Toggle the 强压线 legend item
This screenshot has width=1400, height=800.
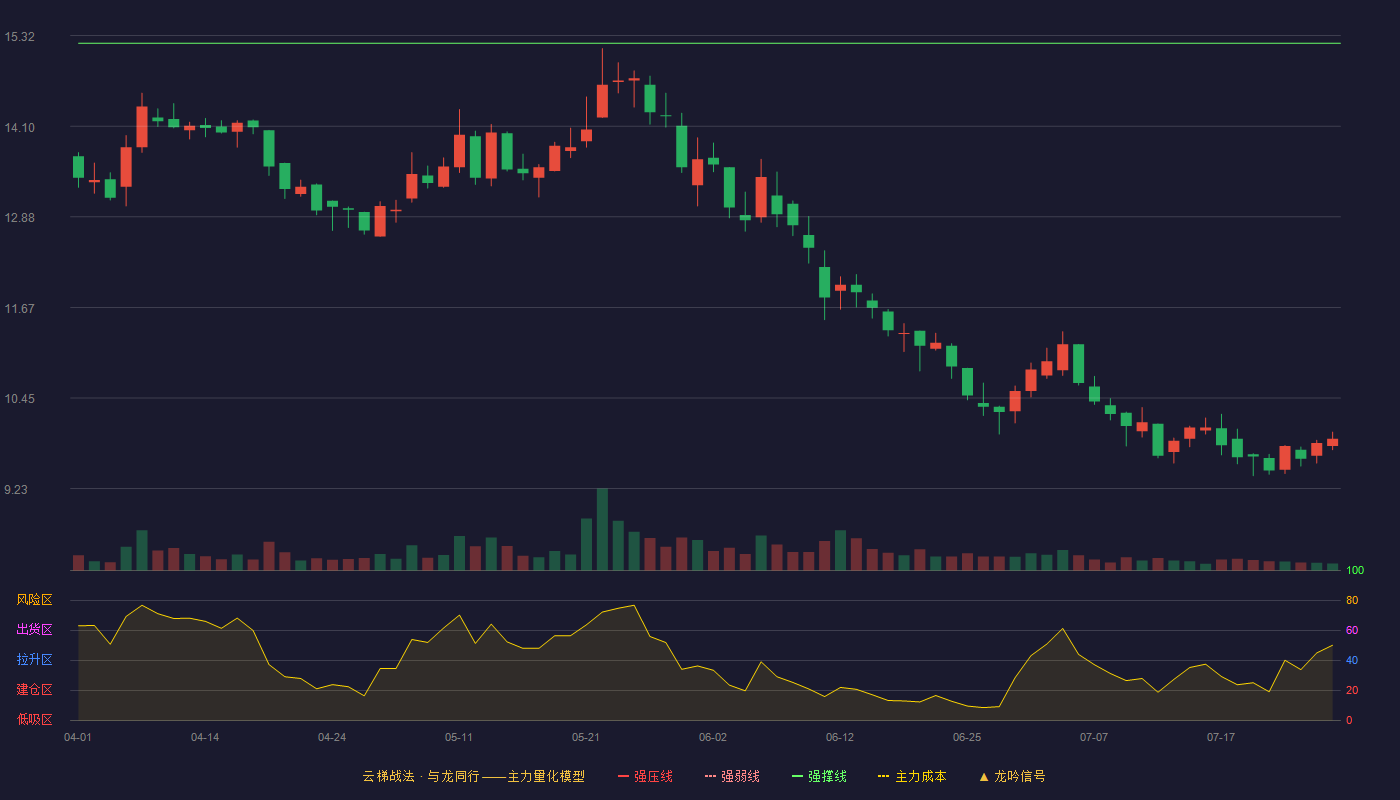(645, 776)
